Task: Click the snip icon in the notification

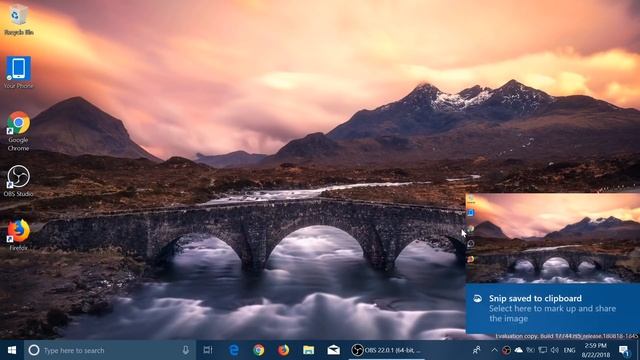Action: point(478,299)
